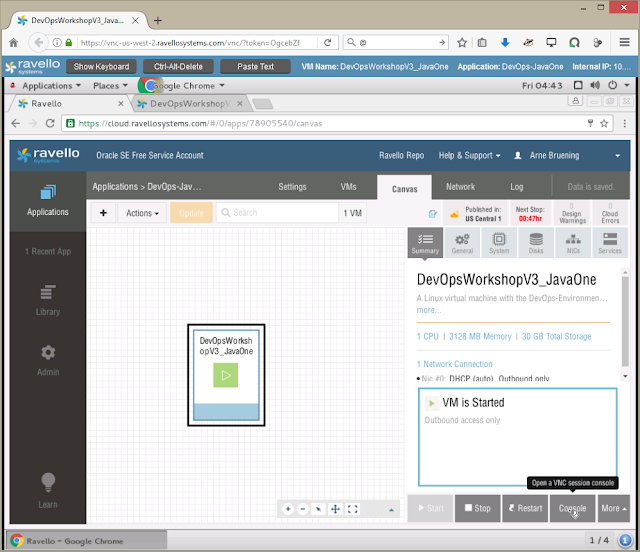Open the GNOME volume indicator

tap(595, 85)
